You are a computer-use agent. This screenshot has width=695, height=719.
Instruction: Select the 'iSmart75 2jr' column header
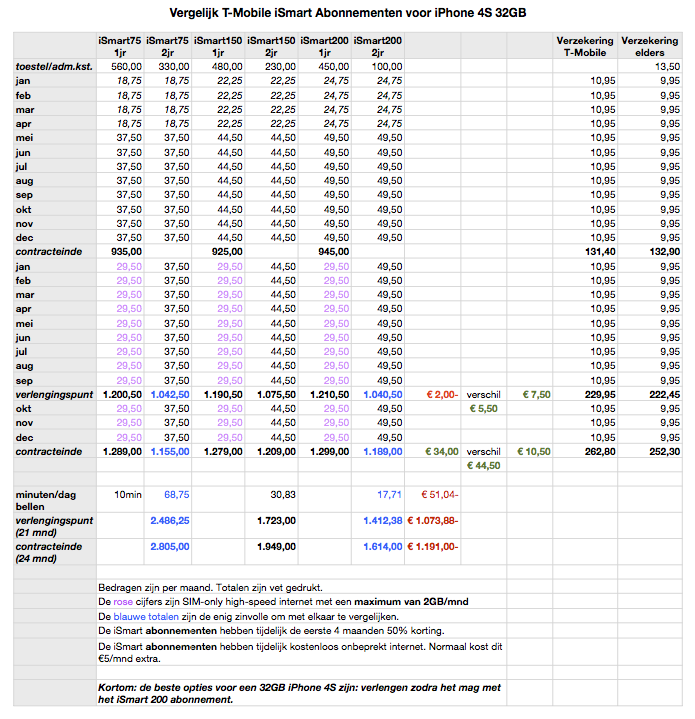pyautogui.click(x=167, y=46)
